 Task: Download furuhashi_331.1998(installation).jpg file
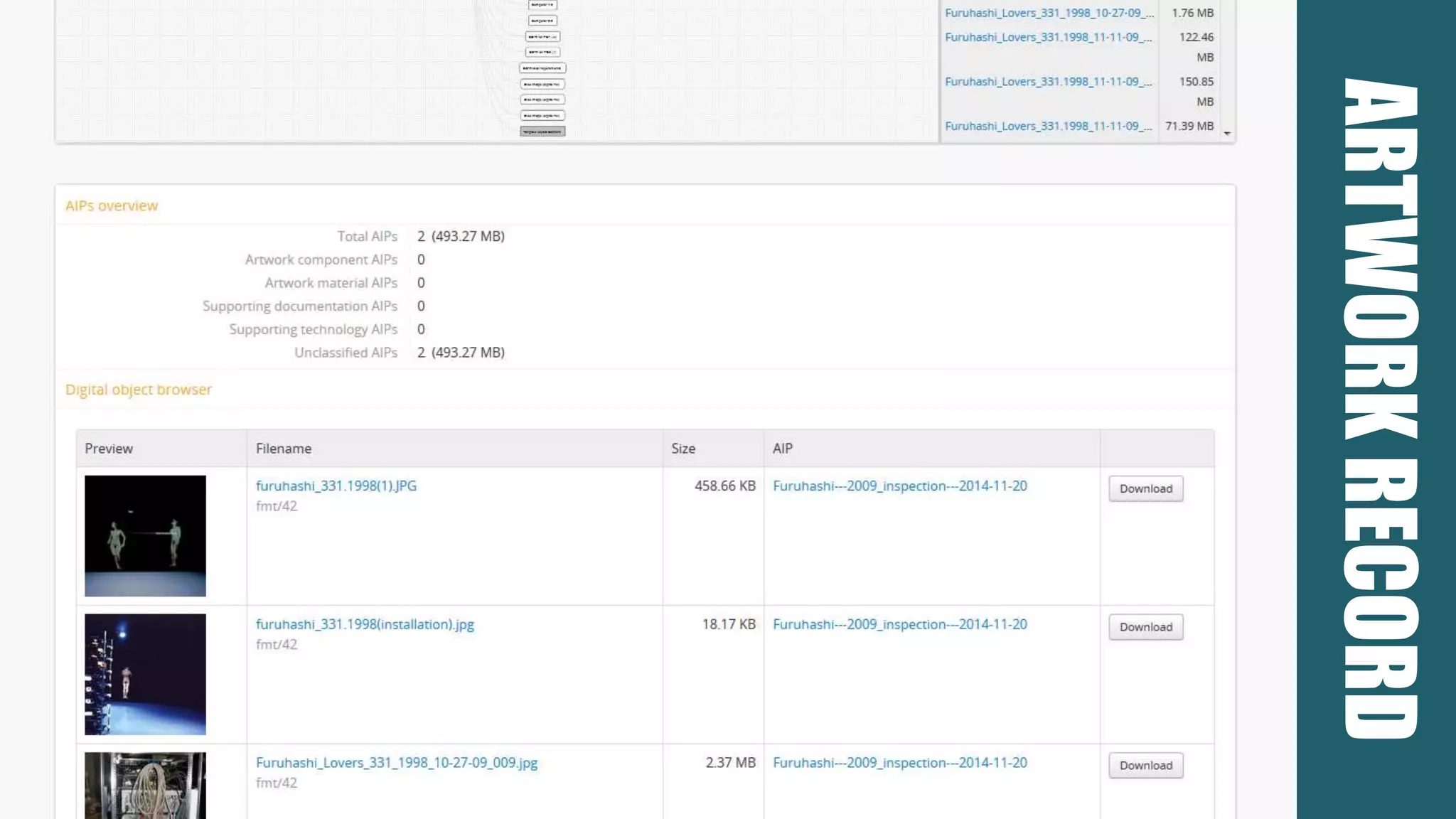(1145, 627)
